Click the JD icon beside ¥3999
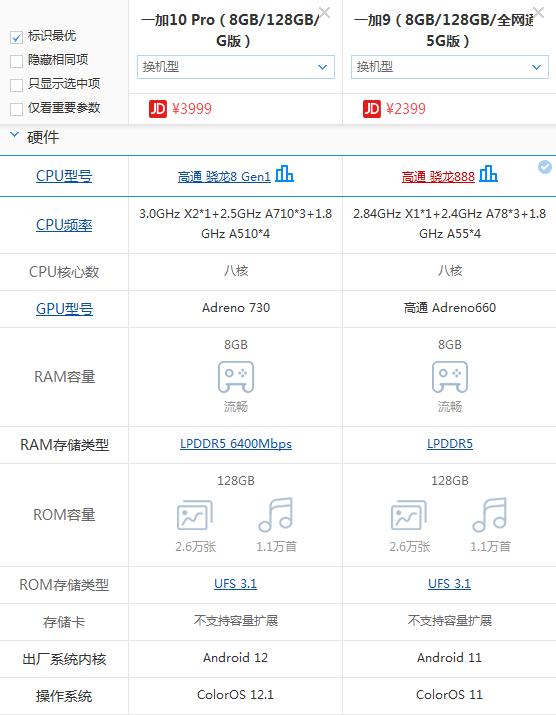Viewport: 556px width, 715px height. pyautogui.click(x=158, y=109)
